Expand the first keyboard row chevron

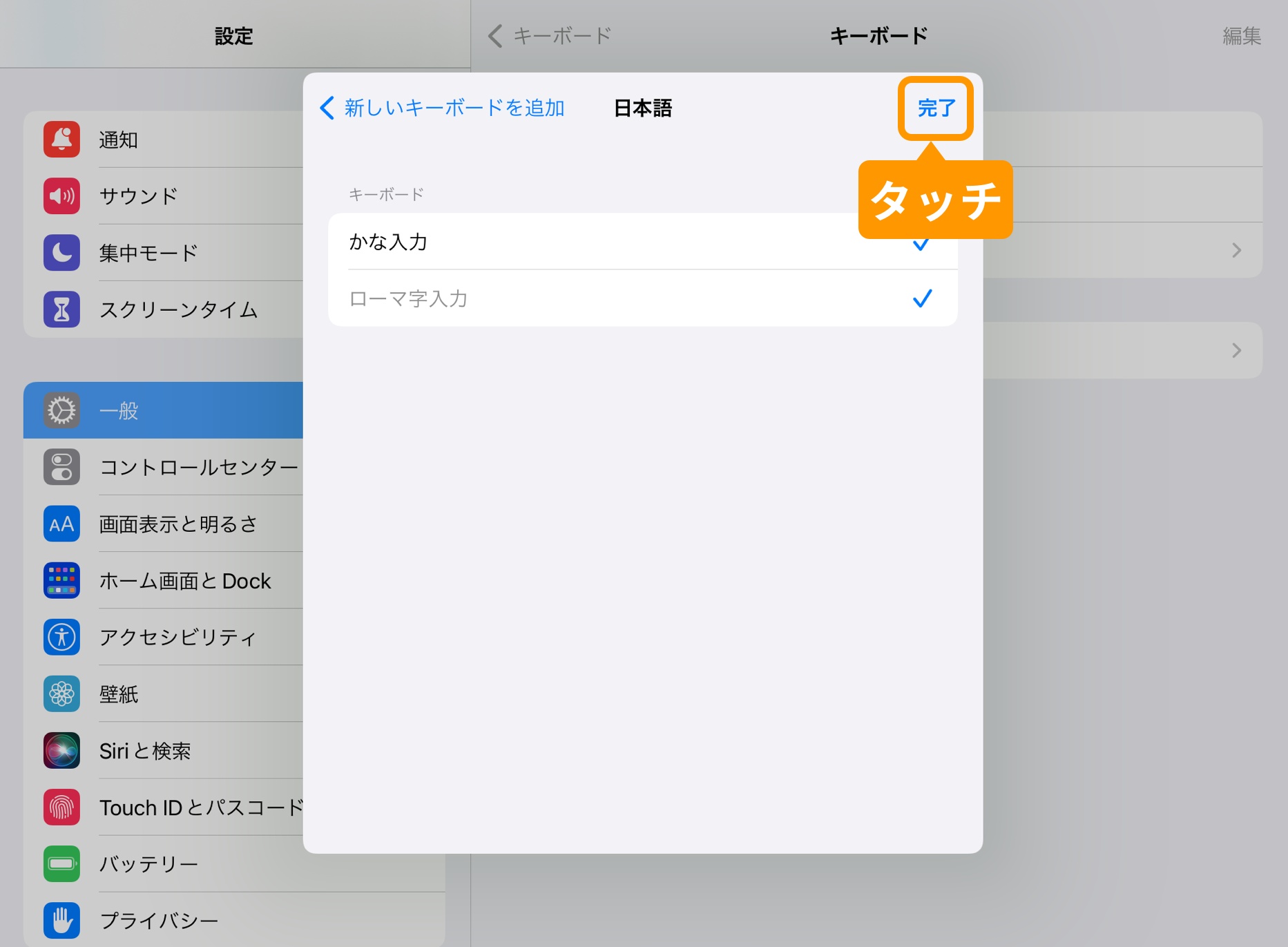coord(1236,250)
